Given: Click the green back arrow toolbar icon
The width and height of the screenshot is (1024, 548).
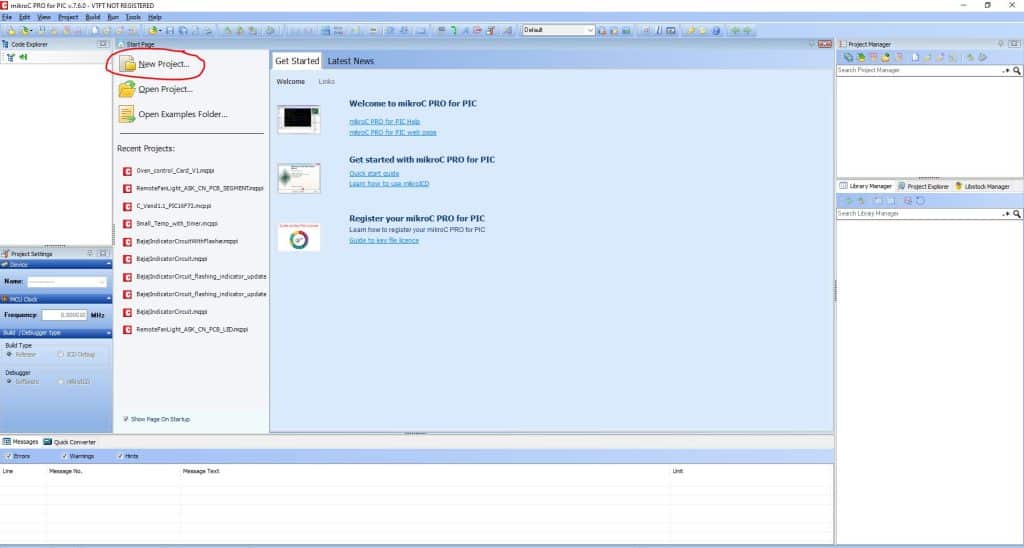Looking at the screenshot, I should coord(734,30).
